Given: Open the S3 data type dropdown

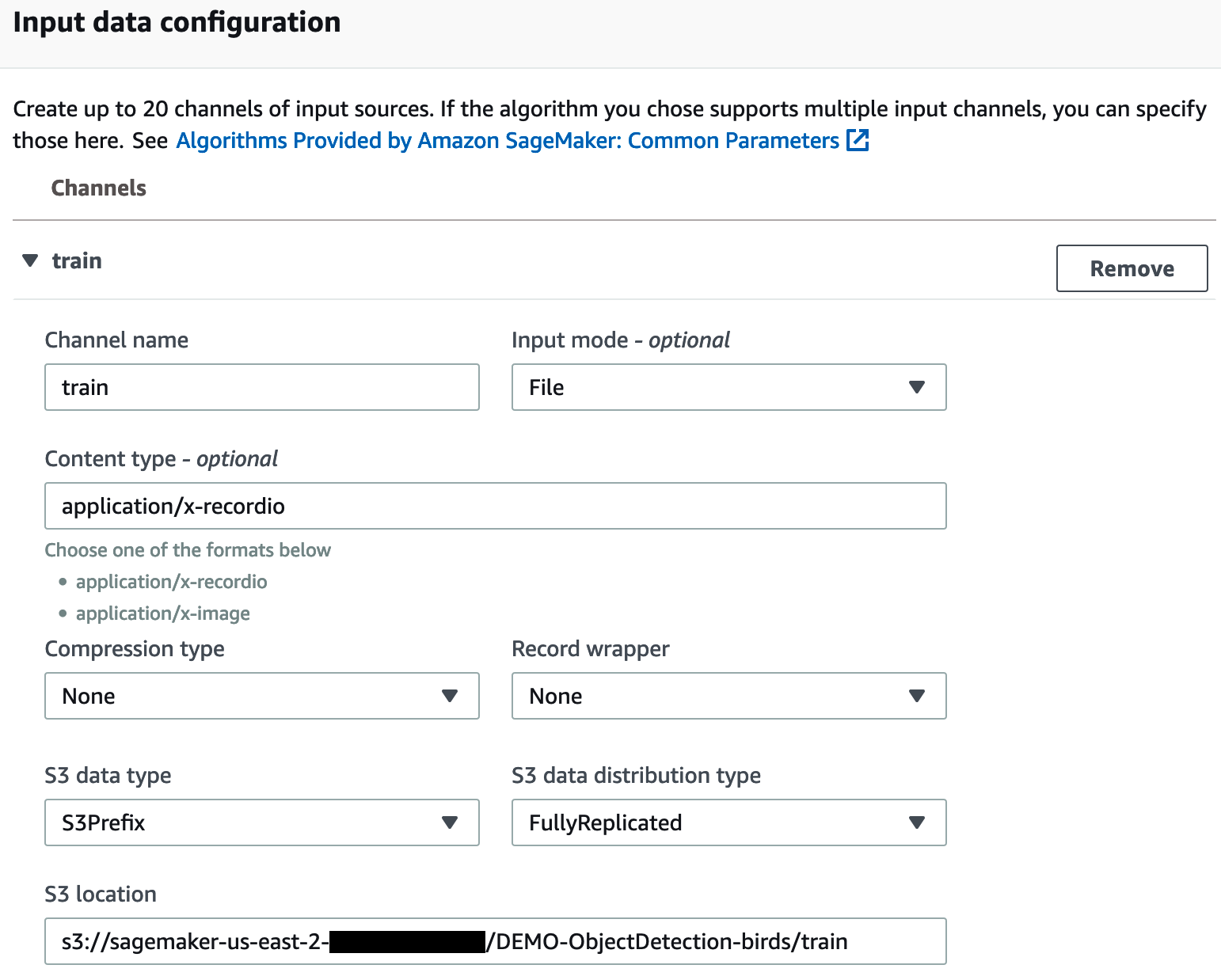Looking at the screenshot, I should (x=261, y=822).
